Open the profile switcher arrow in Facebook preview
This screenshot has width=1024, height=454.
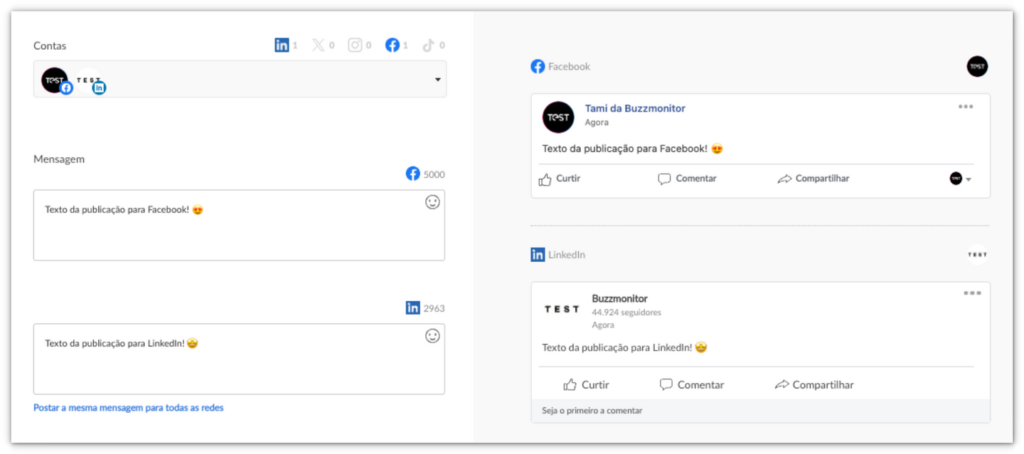968,180
